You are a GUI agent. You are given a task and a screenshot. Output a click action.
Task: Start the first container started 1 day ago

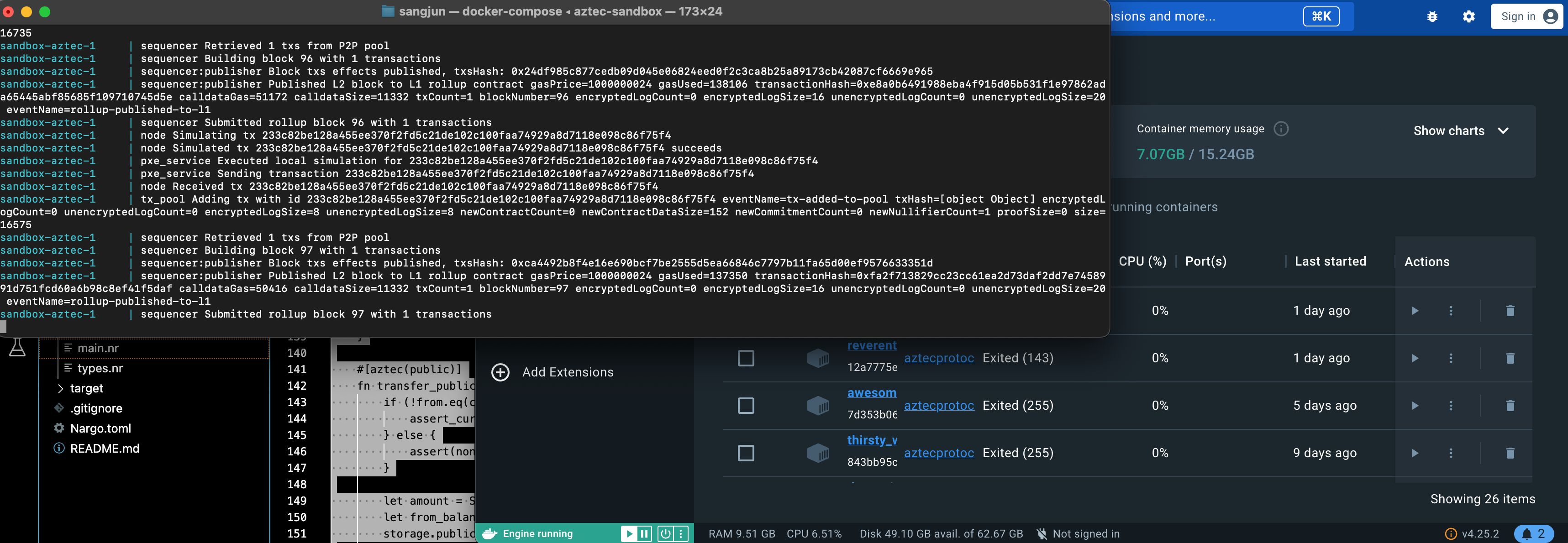tap(1415, 311)
